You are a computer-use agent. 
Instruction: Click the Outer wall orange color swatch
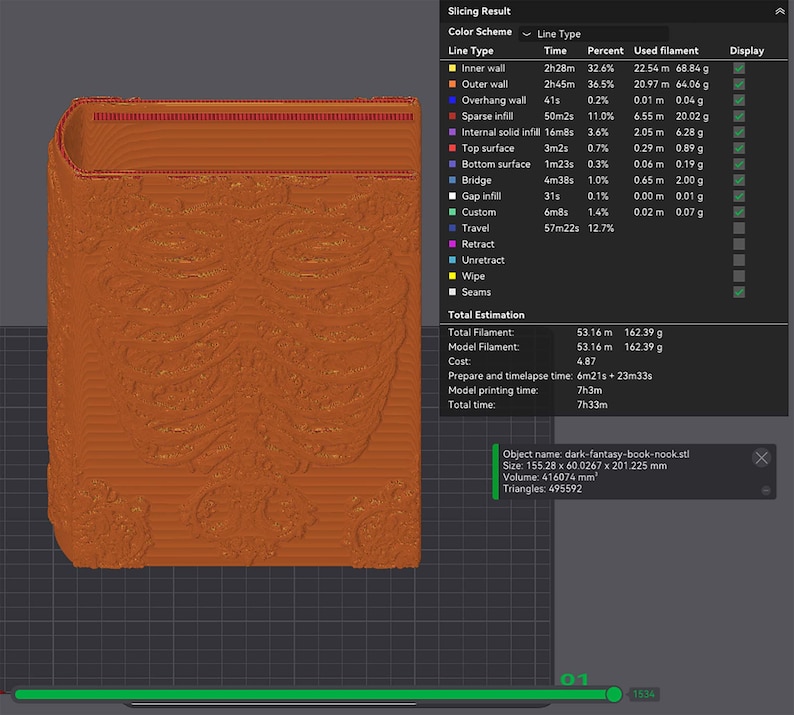click(x=452, y=84)
